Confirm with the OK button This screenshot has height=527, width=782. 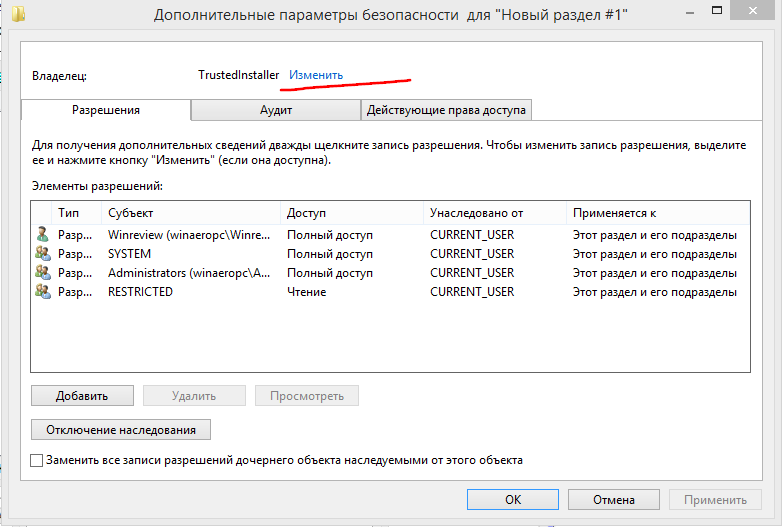tap(513, 500)
